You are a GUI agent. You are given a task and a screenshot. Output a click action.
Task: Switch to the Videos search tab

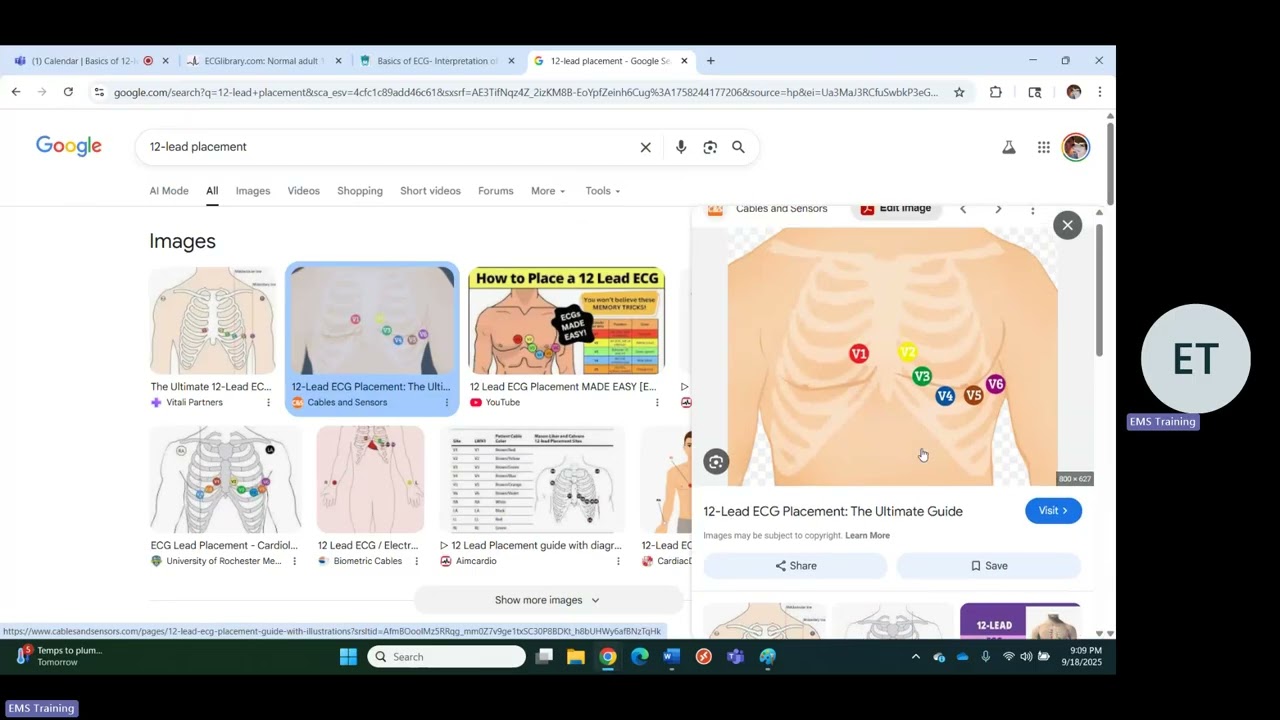click(304, 191)
